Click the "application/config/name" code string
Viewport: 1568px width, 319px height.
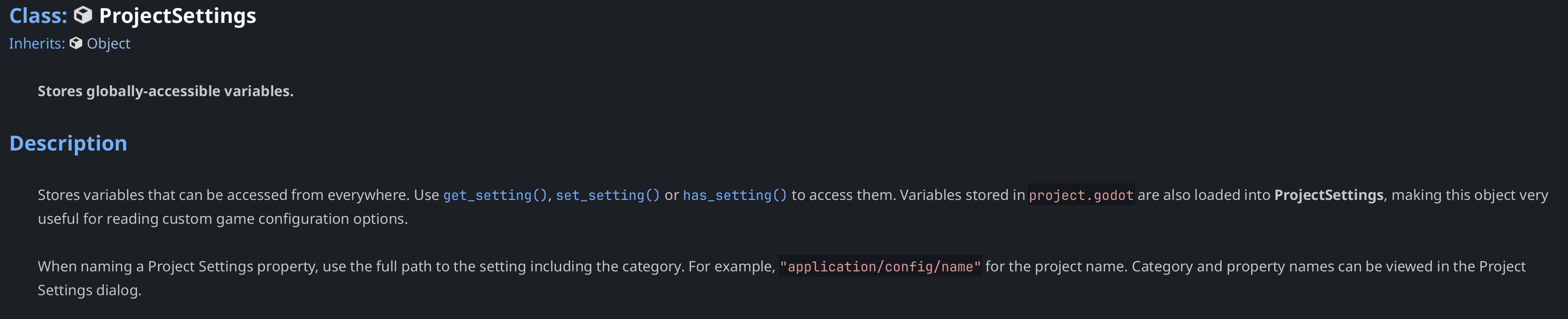(x=880, y=266)
